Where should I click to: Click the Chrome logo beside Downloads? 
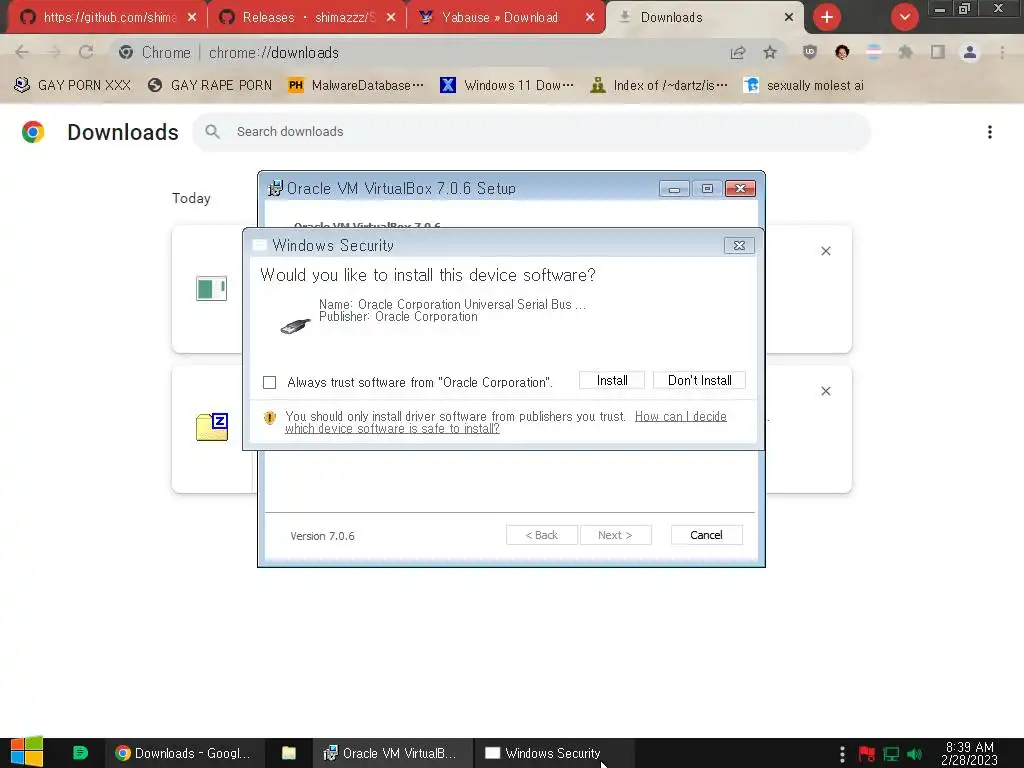point(33,132)
